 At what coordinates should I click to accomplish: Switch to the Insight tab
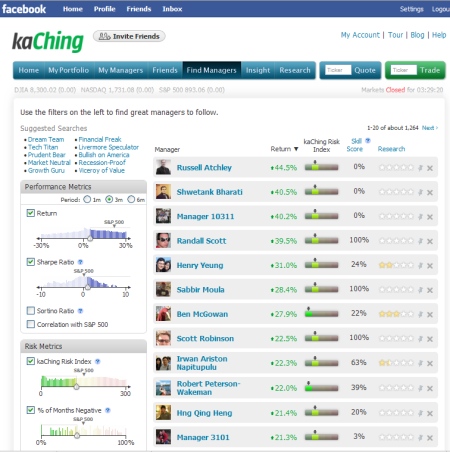[258, 70]
